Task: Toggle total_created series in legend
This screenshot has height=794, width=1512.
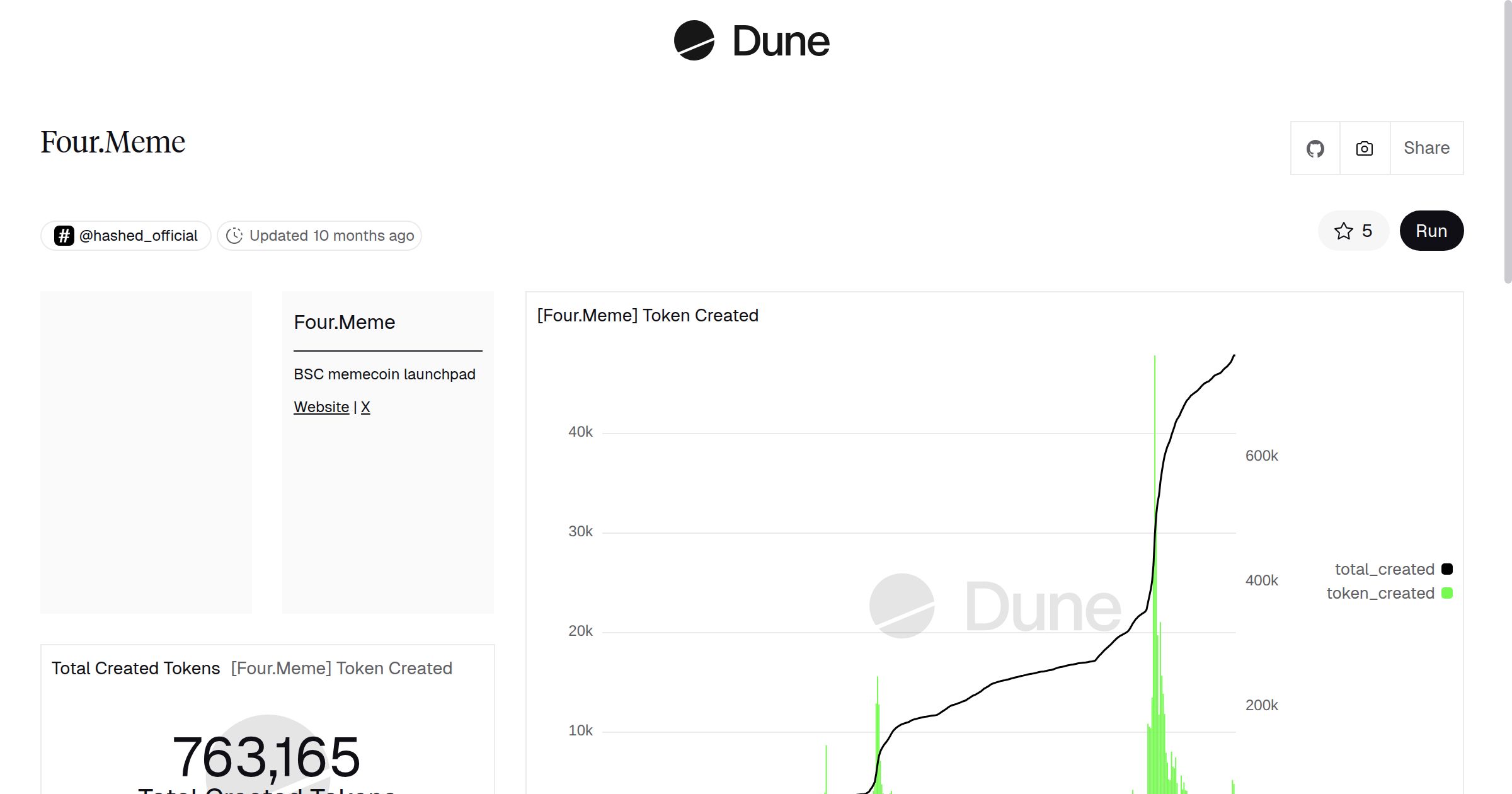Action: tap(1384, 570)
